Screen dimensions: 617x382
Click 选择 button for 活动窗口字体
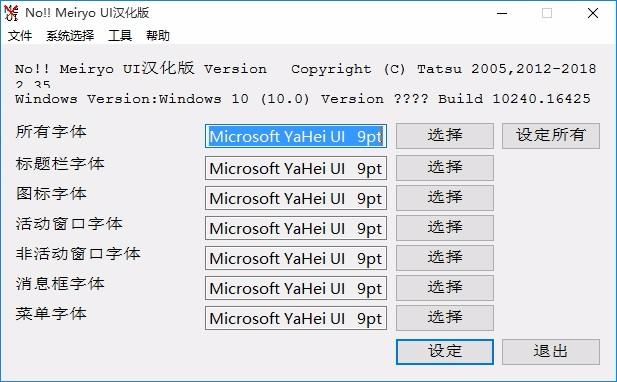[x=445, y=227]
